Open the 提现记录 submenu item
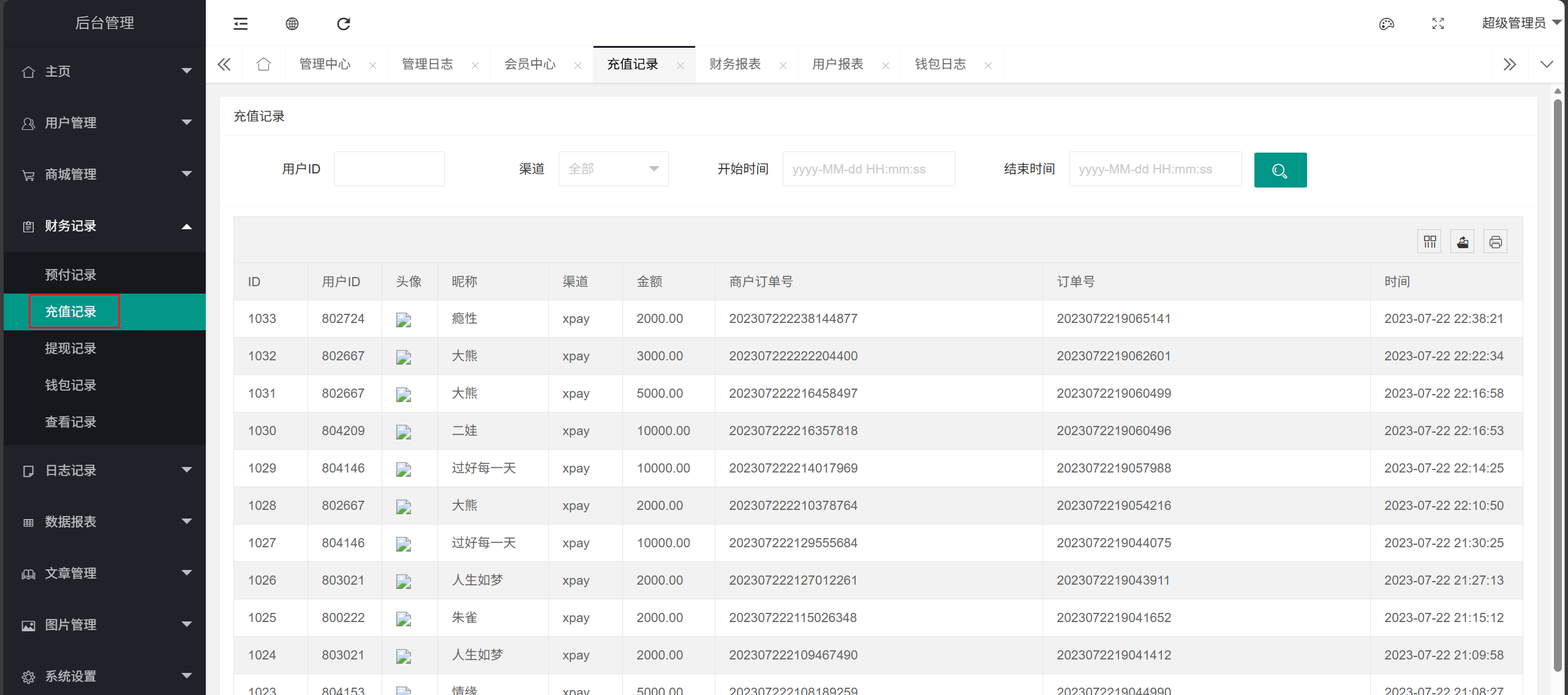This screenshot has width=1568, height=695. (71, 349)
